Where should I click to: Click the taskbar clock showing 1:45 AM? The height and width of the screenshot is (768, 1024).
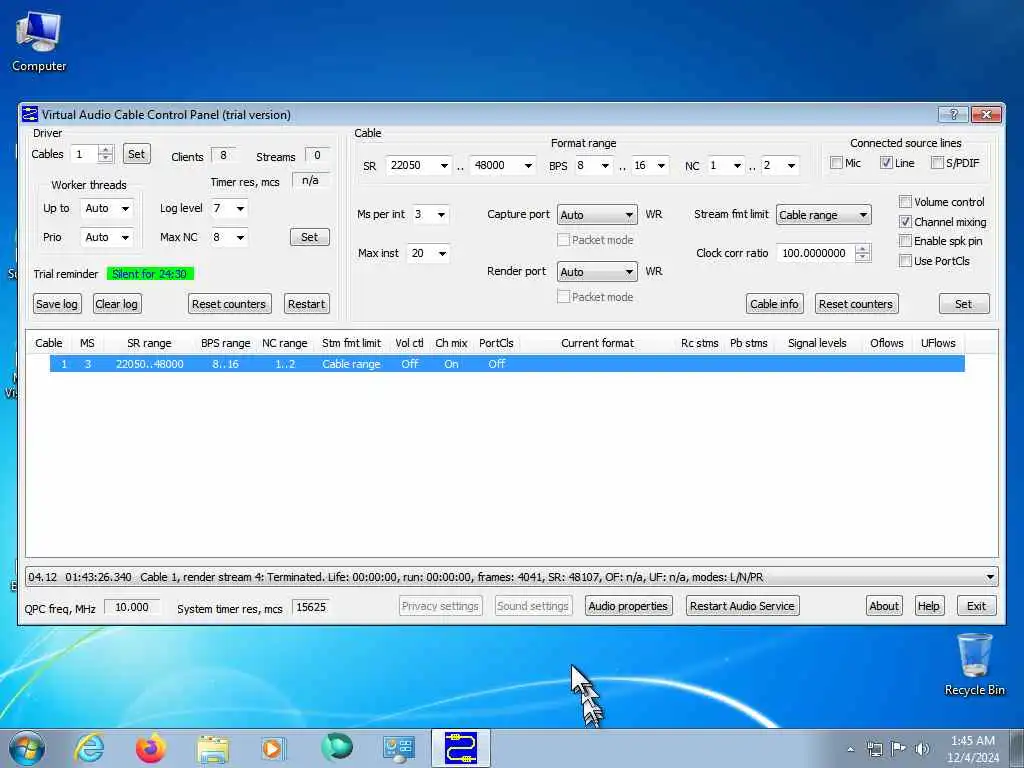click(x=972, y=749)
